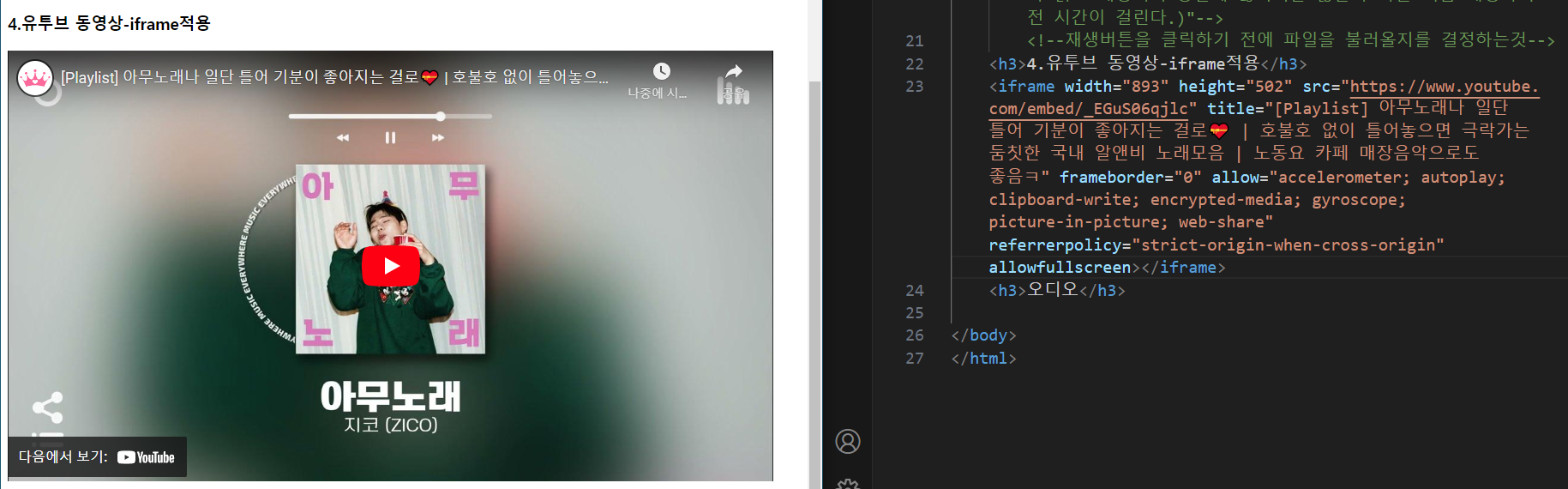This screenshot has width=1568, height=489.
Task: Click the white progress bar in the artwork
Action: click(390, 116)
